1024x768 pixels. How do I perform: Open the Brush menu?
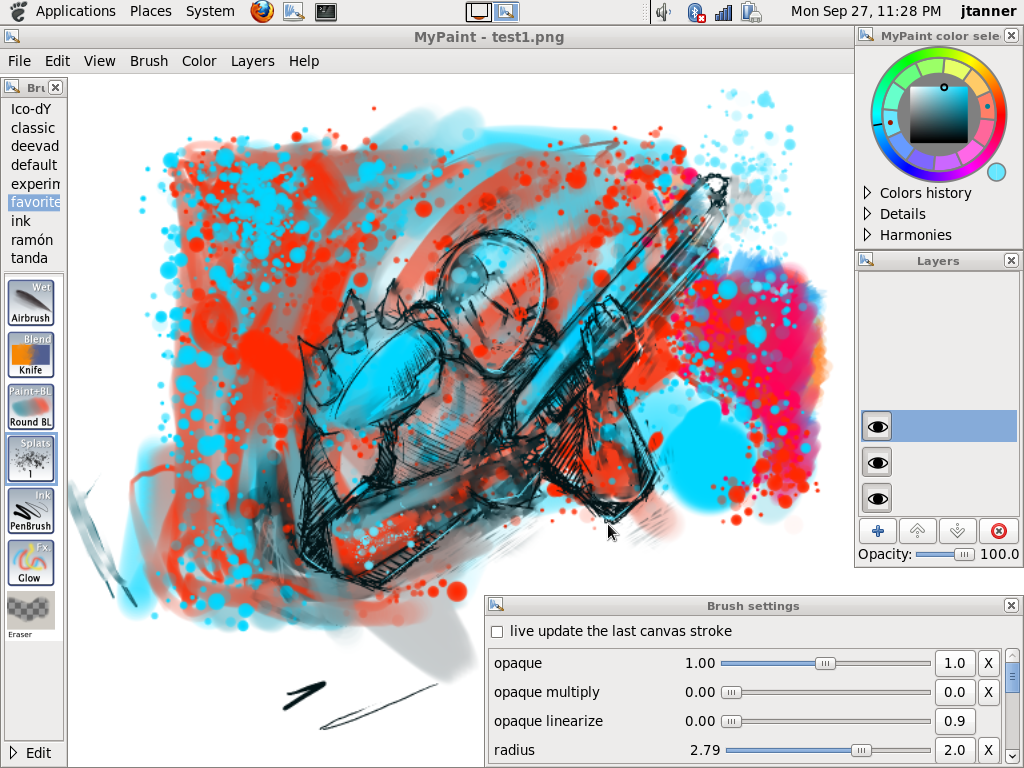point(149,61)
